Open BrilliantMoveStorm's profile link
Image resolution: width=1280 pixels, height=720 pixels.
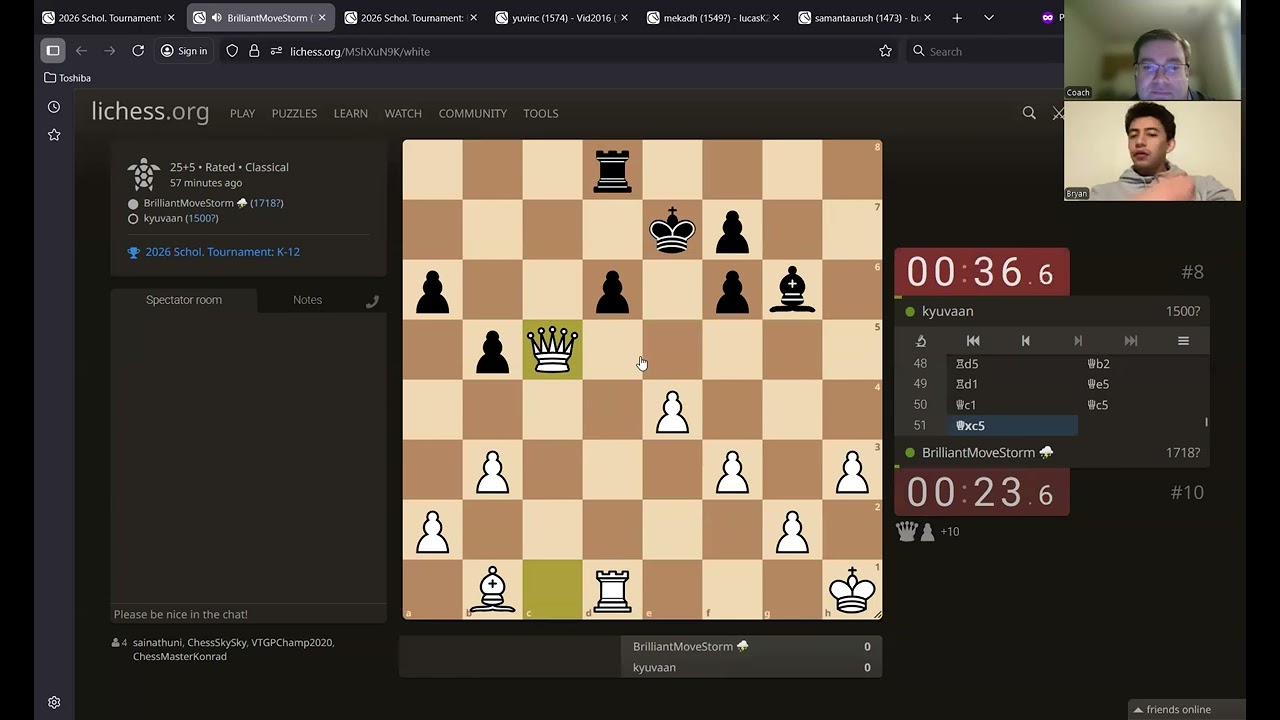pyautogui.click(x=188, y=203)
